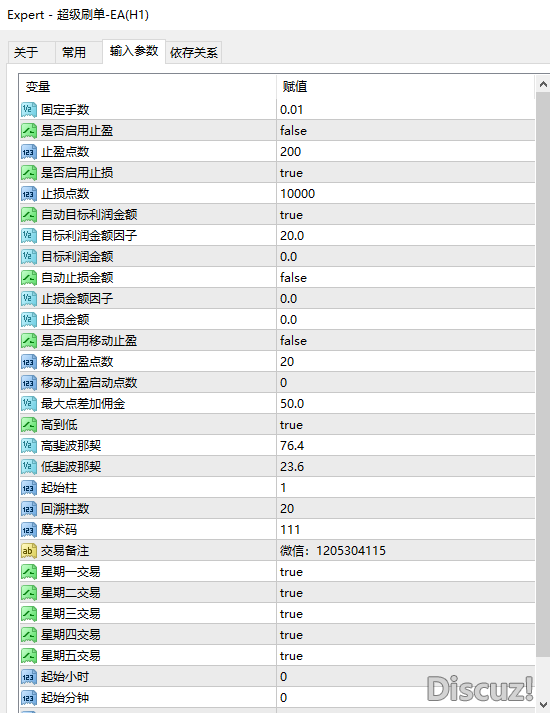550x713 pixels.
Task: Edit the 止损点数 value 10000
Action: coord(405,194)
